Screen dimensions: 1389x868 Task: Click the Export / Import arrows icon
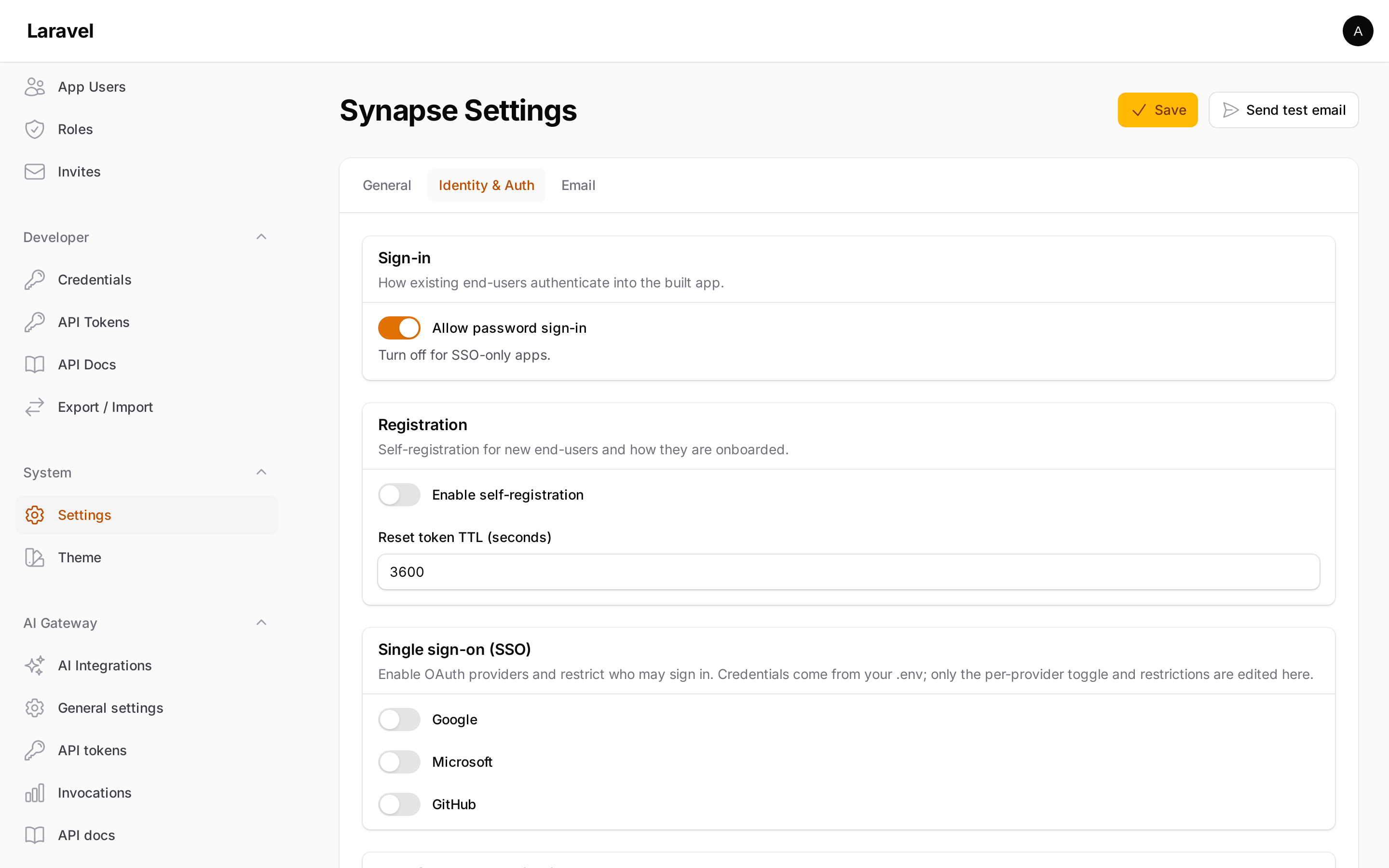click(x=34, y=407)
